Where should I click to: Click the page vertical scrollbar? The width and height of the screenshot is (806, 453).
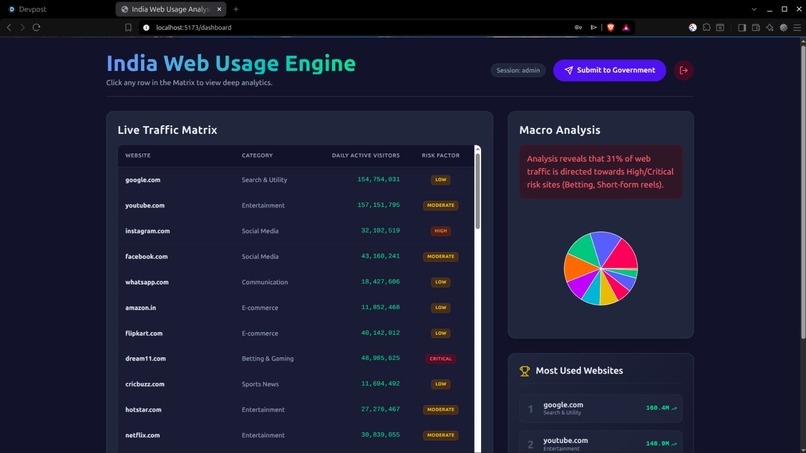[803, 190]
